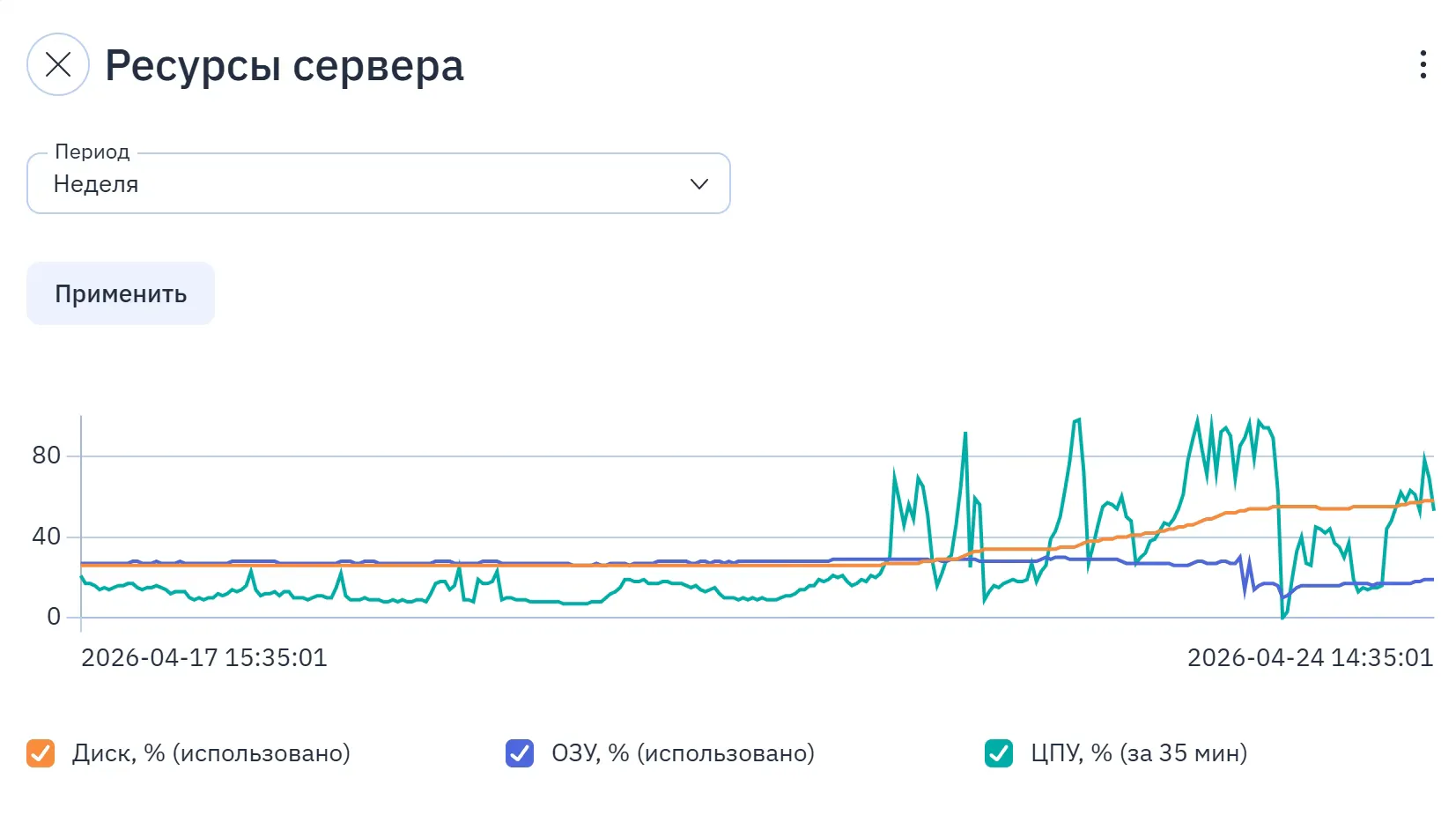Click the Ресурсы сервера title heading
1456x815 pixels.
(285, 66)
